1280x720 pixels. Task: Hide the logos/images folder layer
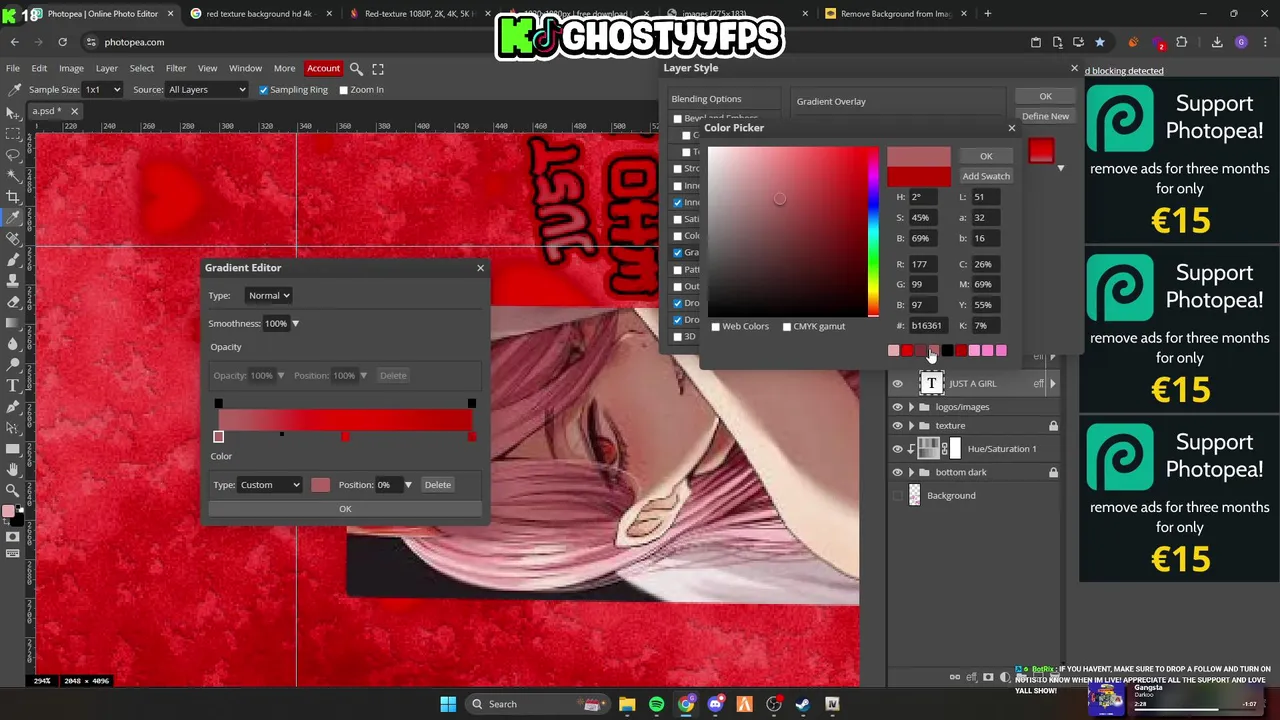pyautogui.click(x=897, y=407)
